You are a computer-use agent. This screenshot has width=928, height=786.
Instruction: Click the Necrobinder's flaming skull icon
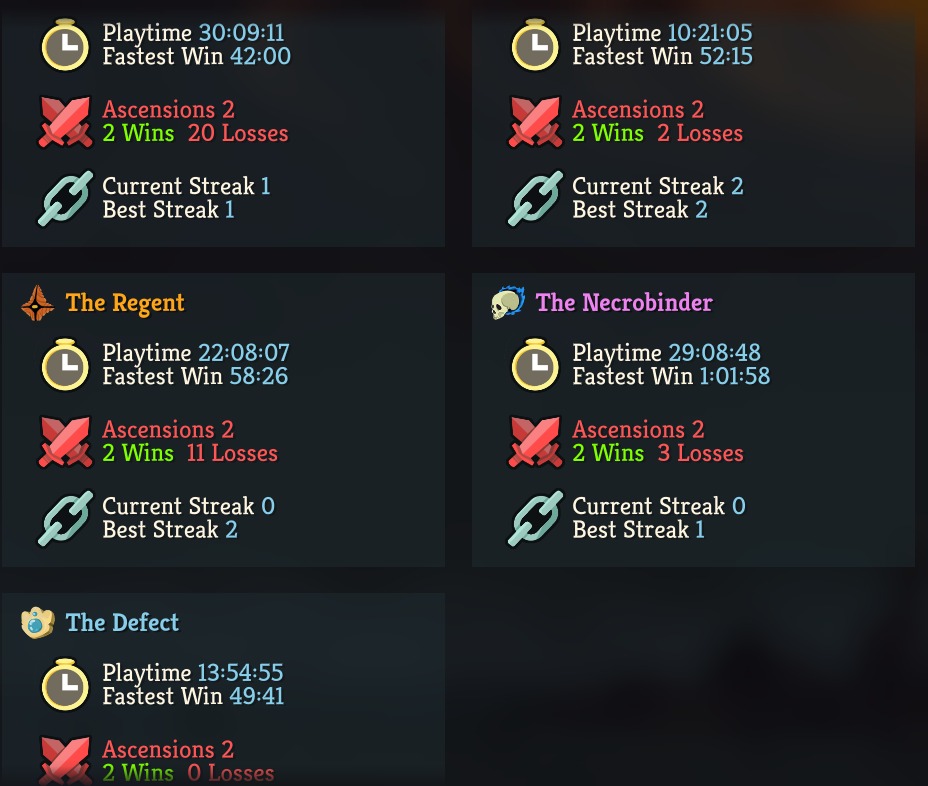pyautogui.click(x=508, y=302)
